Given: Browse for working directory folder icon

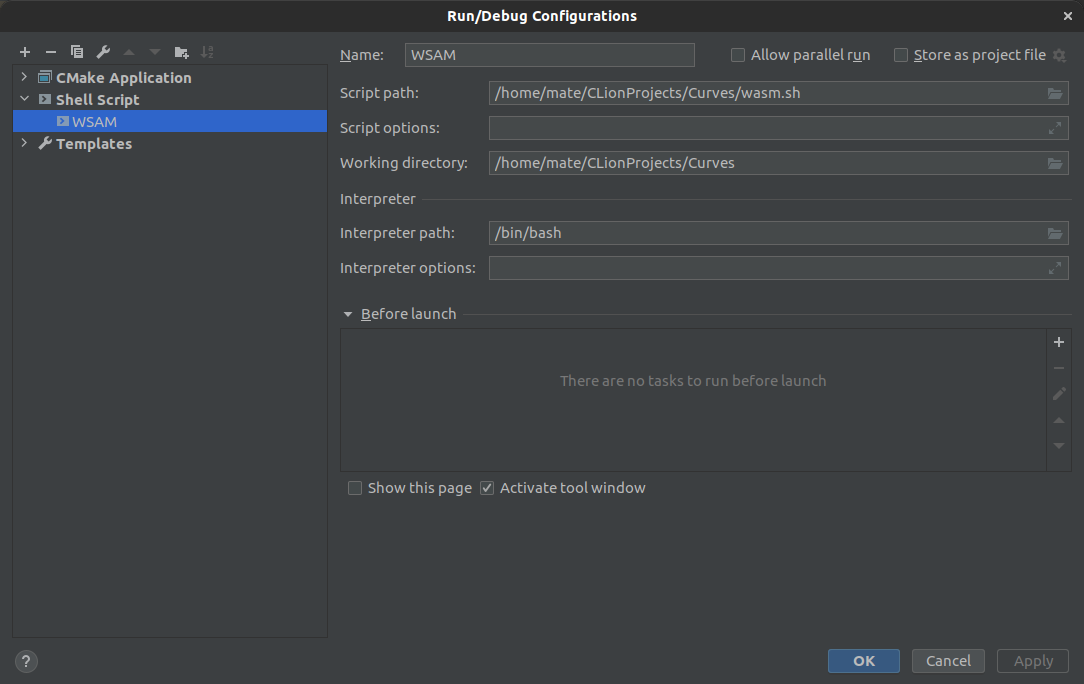Looking at the screenshot, I should coord(1055,163).
